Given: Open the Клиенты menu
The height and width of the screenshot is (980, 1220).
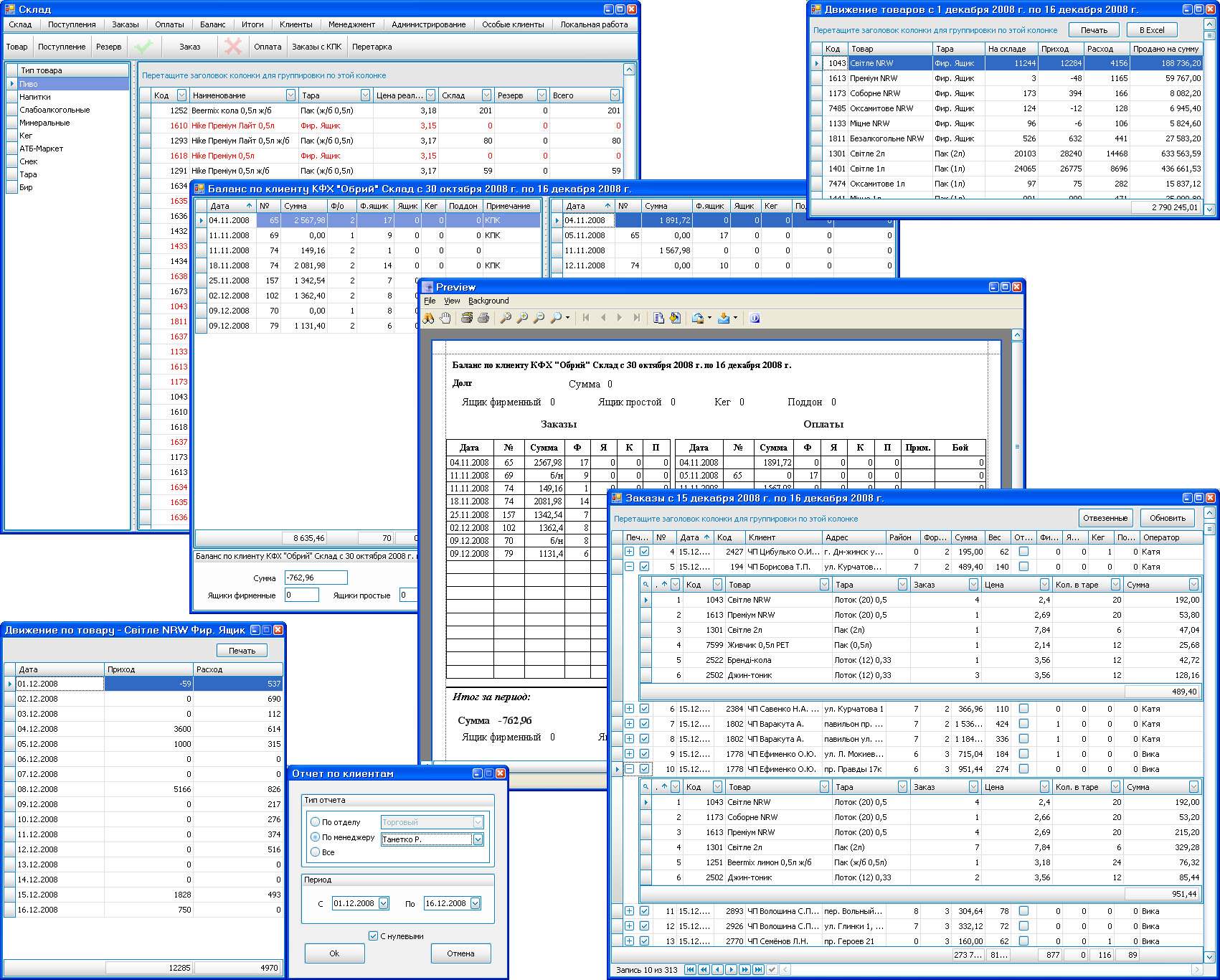Looking at the screenshot, I should [295, 24].
